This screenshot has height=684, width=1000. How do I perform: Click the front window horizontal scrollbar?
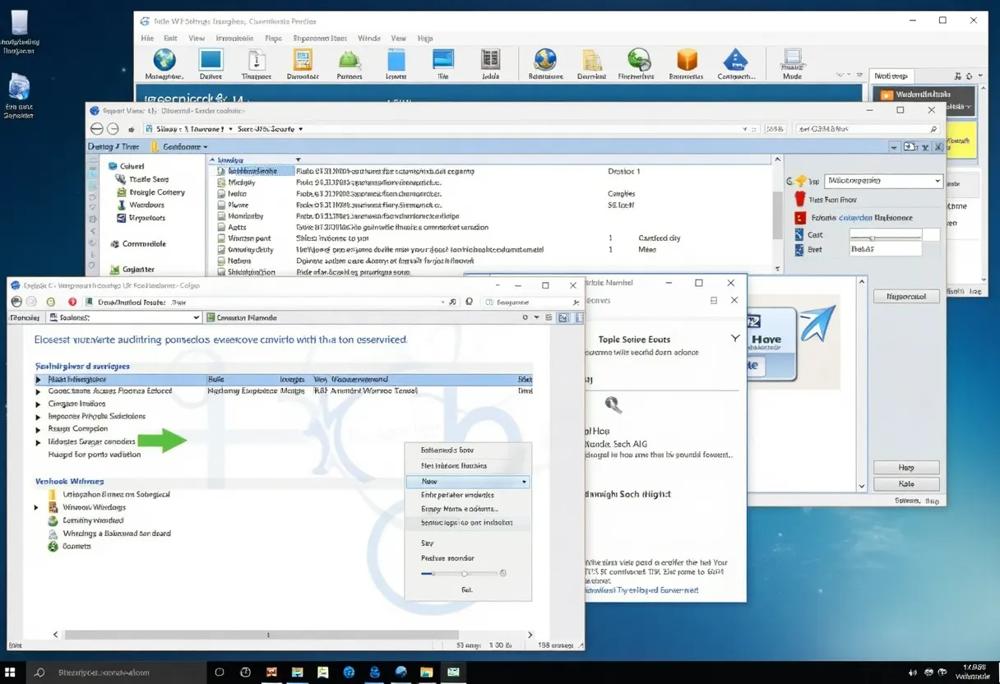pos(261,635)
